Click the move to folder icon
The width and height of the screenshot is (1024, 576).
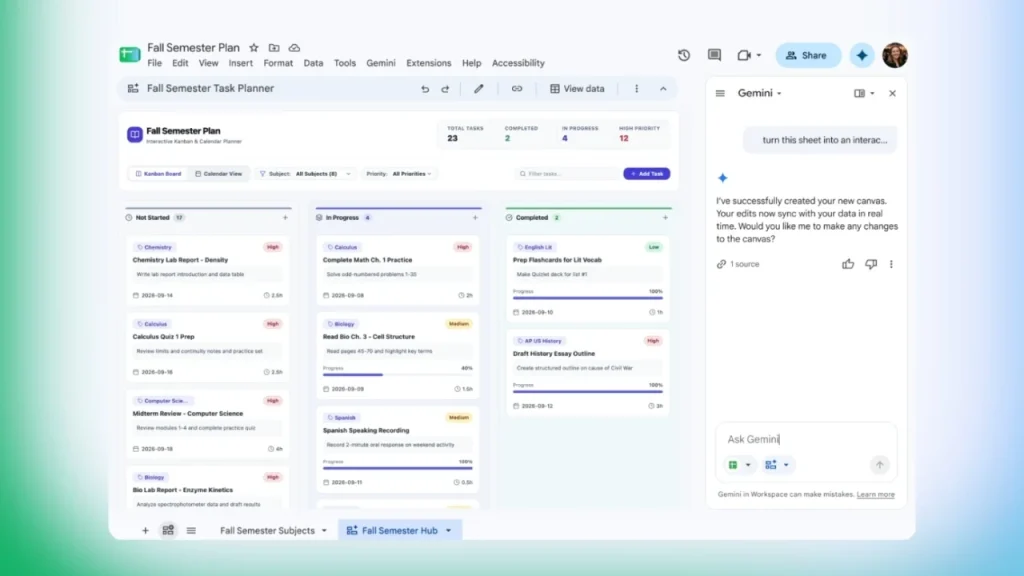[x=274, y=48]
